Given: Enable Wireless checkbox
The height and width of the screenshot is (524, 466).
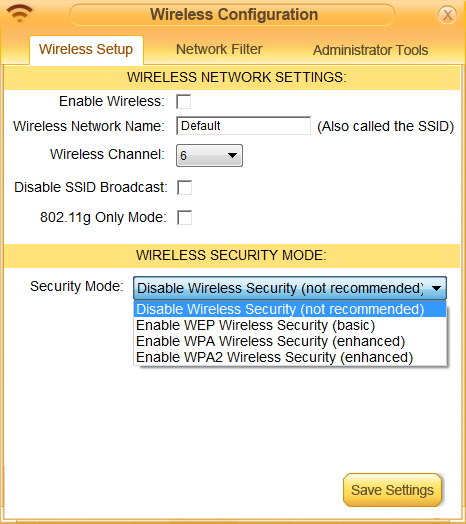Looking at the screenshot, I should tap(184, 102).
